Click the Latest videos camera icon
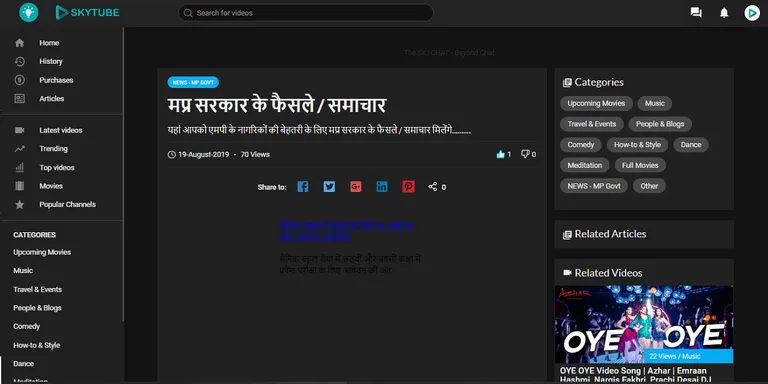This screenshot has width=768, height=384. coord(20,130)
